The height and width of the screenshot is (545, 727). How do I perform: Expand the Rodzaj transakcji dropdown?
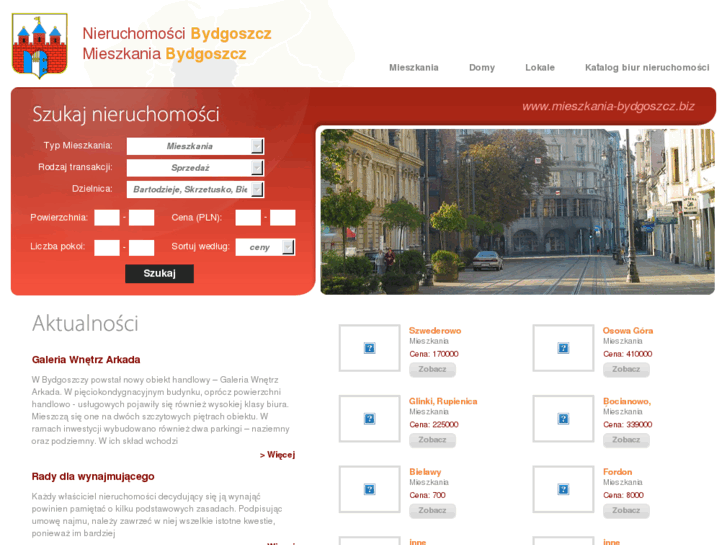[195, 167]
